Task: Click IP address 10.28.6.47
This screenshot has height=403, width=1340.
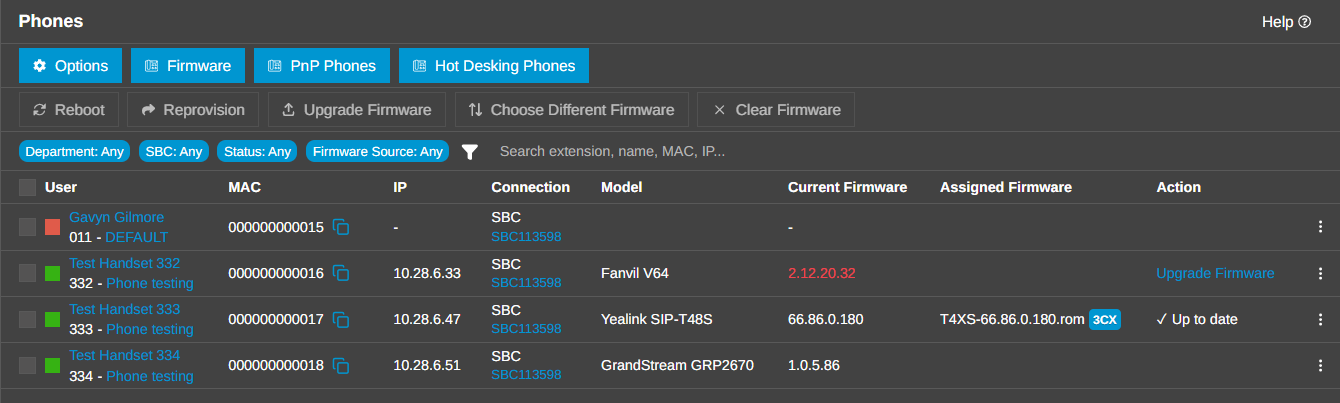Action: 427,319
